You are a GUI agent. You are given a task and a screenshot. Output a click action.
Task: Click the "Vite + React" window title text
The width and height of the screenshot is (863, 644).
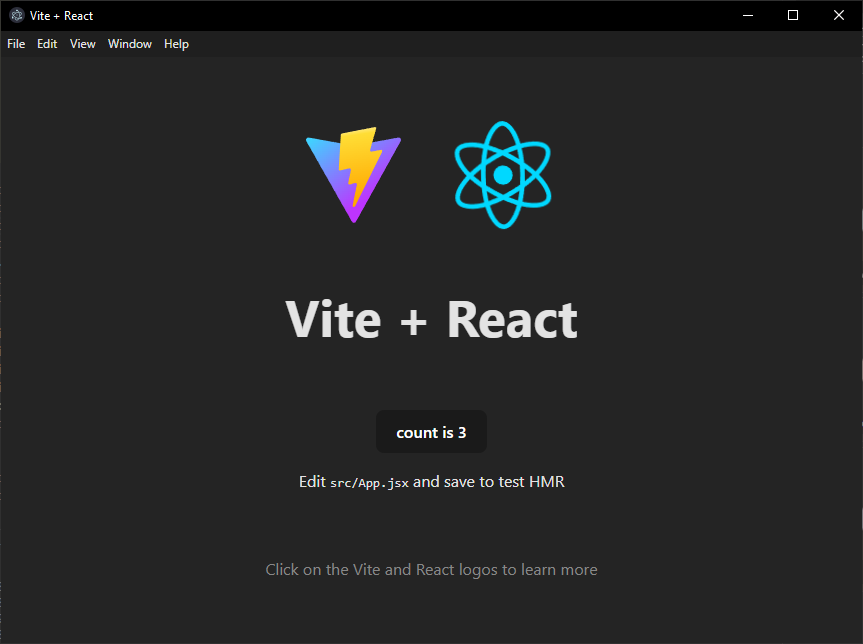point(61,16)
